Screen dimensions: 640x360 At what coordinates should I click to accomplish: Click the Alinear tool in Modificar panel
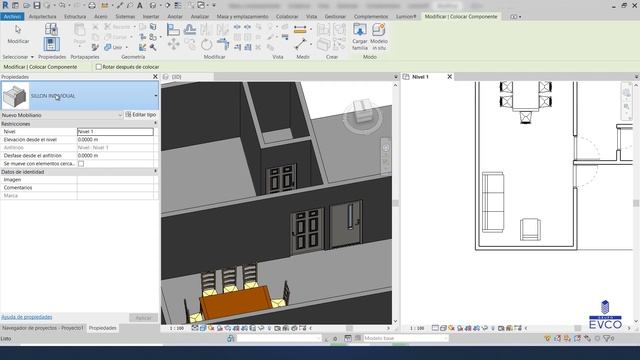[x=173, y=29]
